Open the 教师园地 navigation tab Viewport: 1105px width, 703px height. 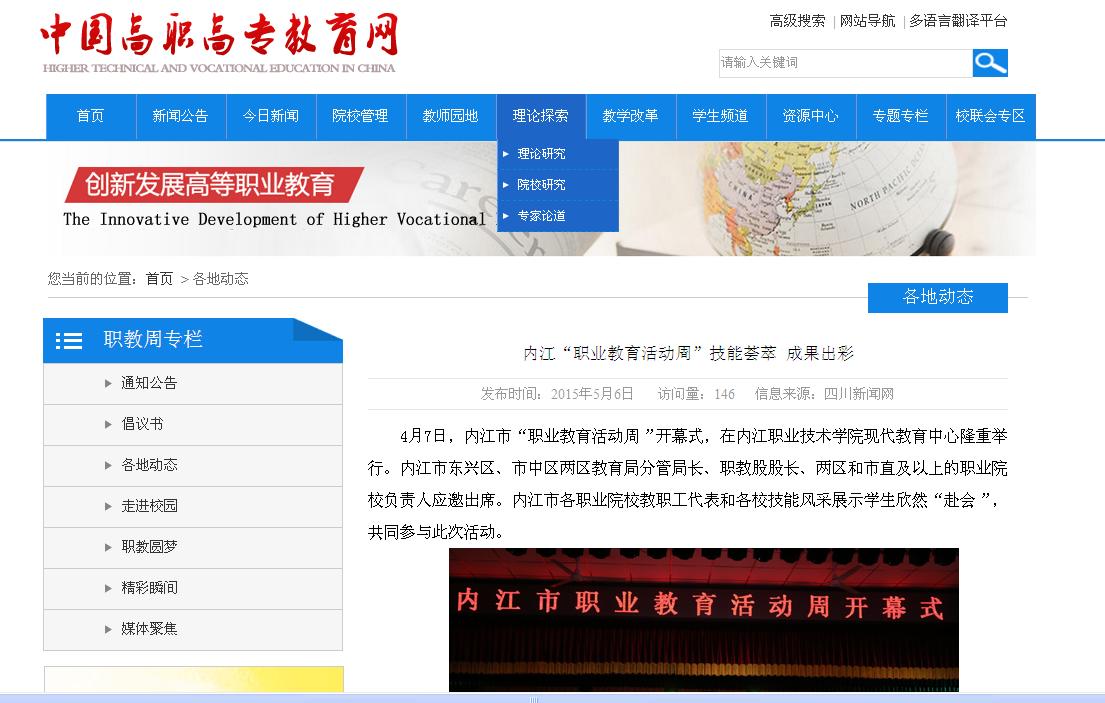point(451,116)
